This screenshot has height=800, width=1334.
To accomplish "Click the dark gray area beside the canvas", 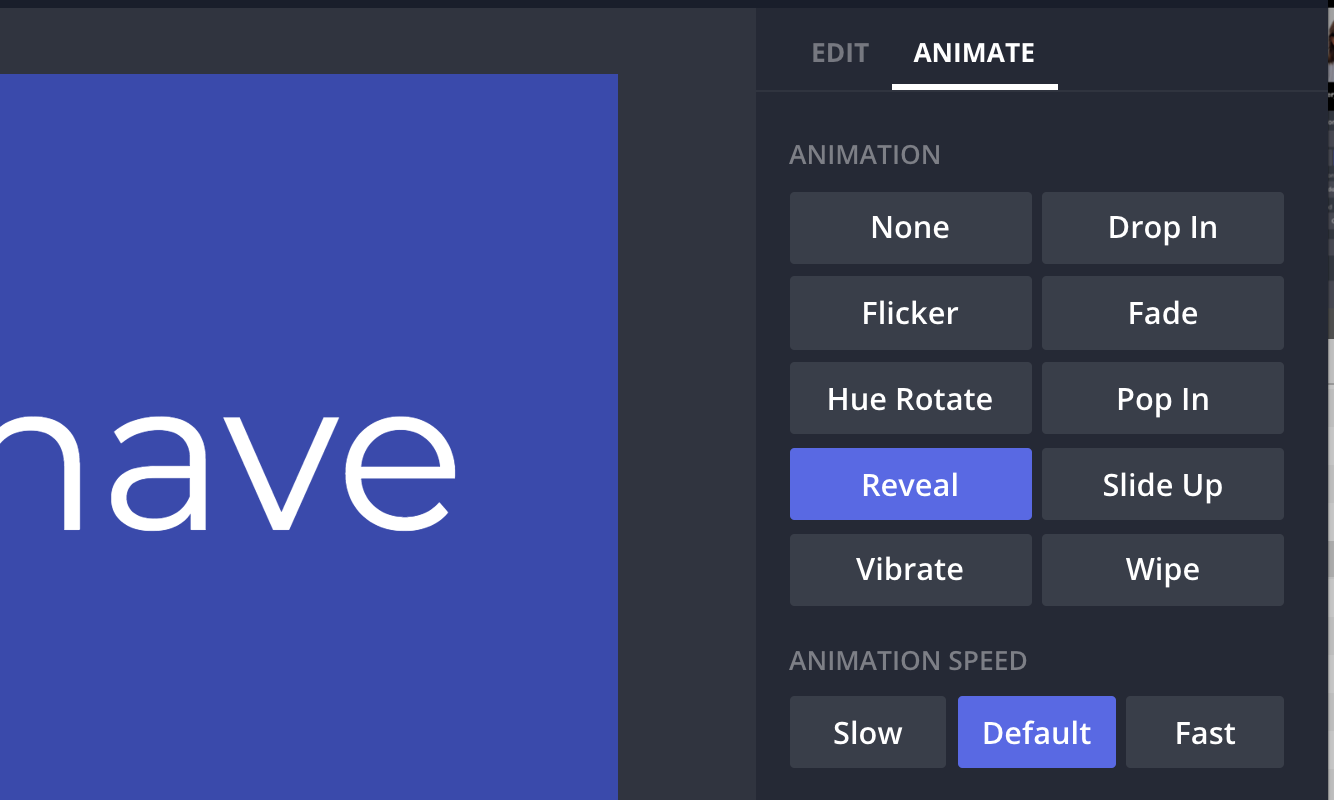I will [686, 400].
